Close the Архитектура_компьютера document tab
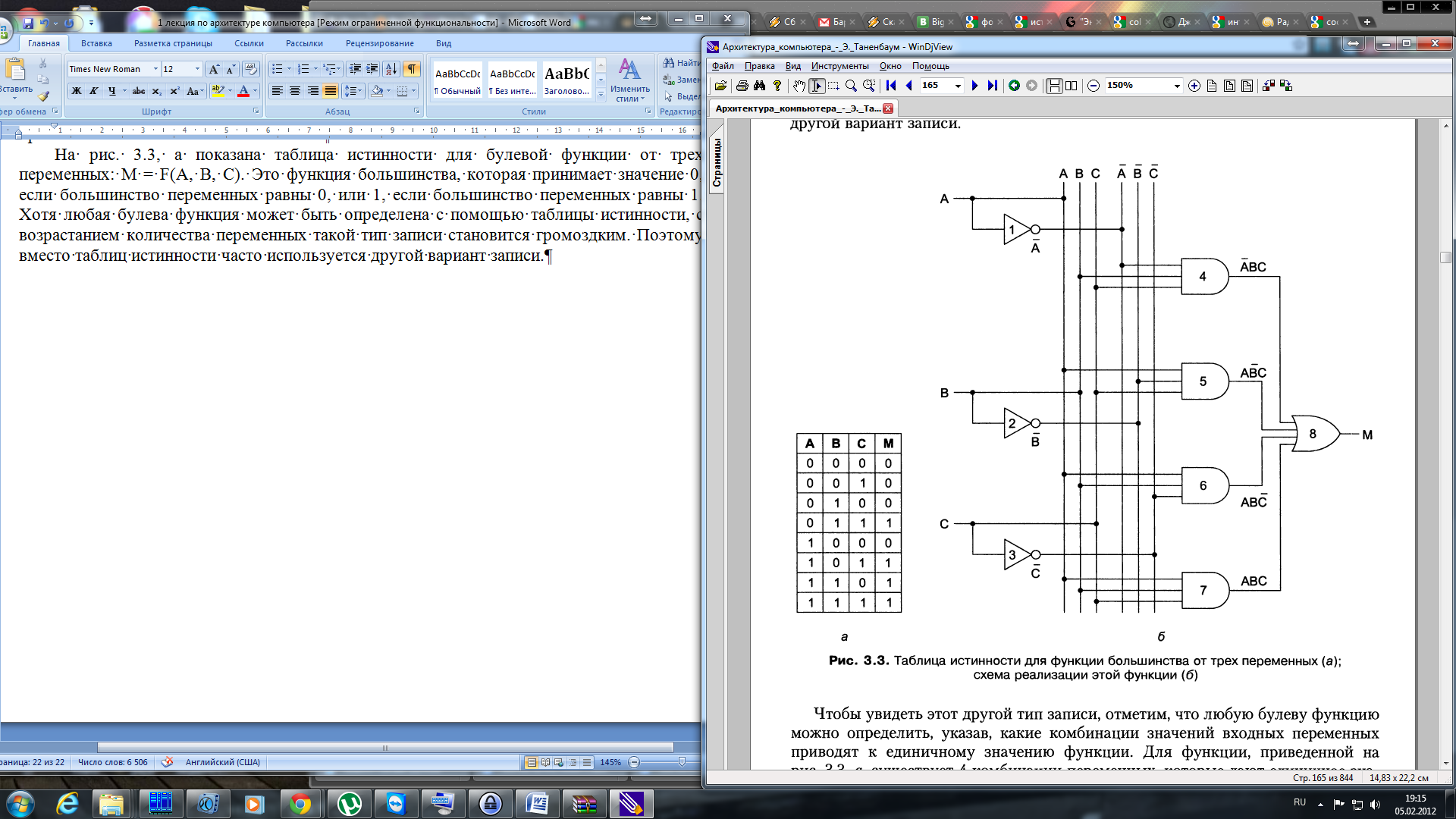The width and height of the screenshot is (1456, 819). [888, 108]
